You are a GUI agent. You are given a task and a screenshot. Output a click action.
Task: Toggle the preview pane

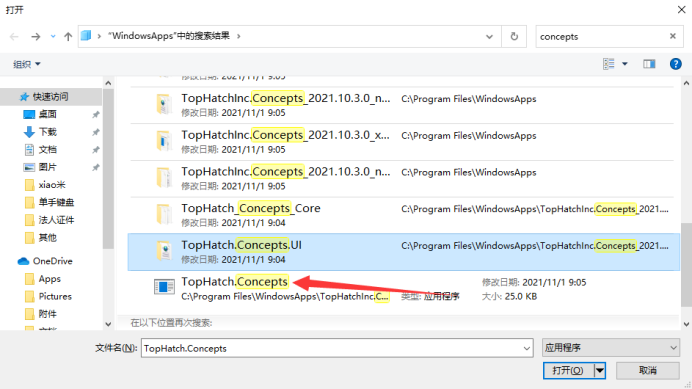[649, 64]
